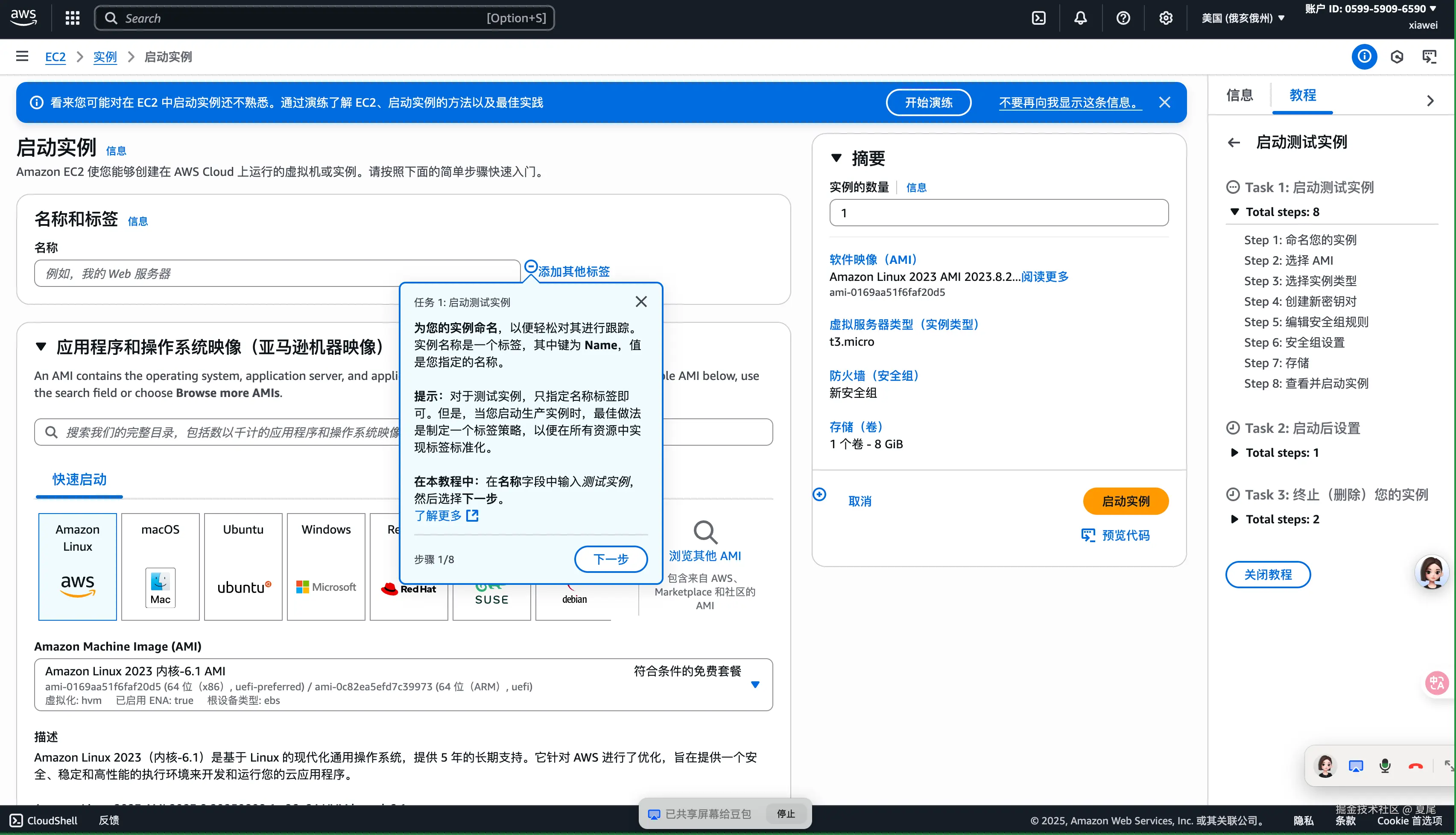Open the region dropdown 美国 (俄亥俄州)

(1242, 18)
